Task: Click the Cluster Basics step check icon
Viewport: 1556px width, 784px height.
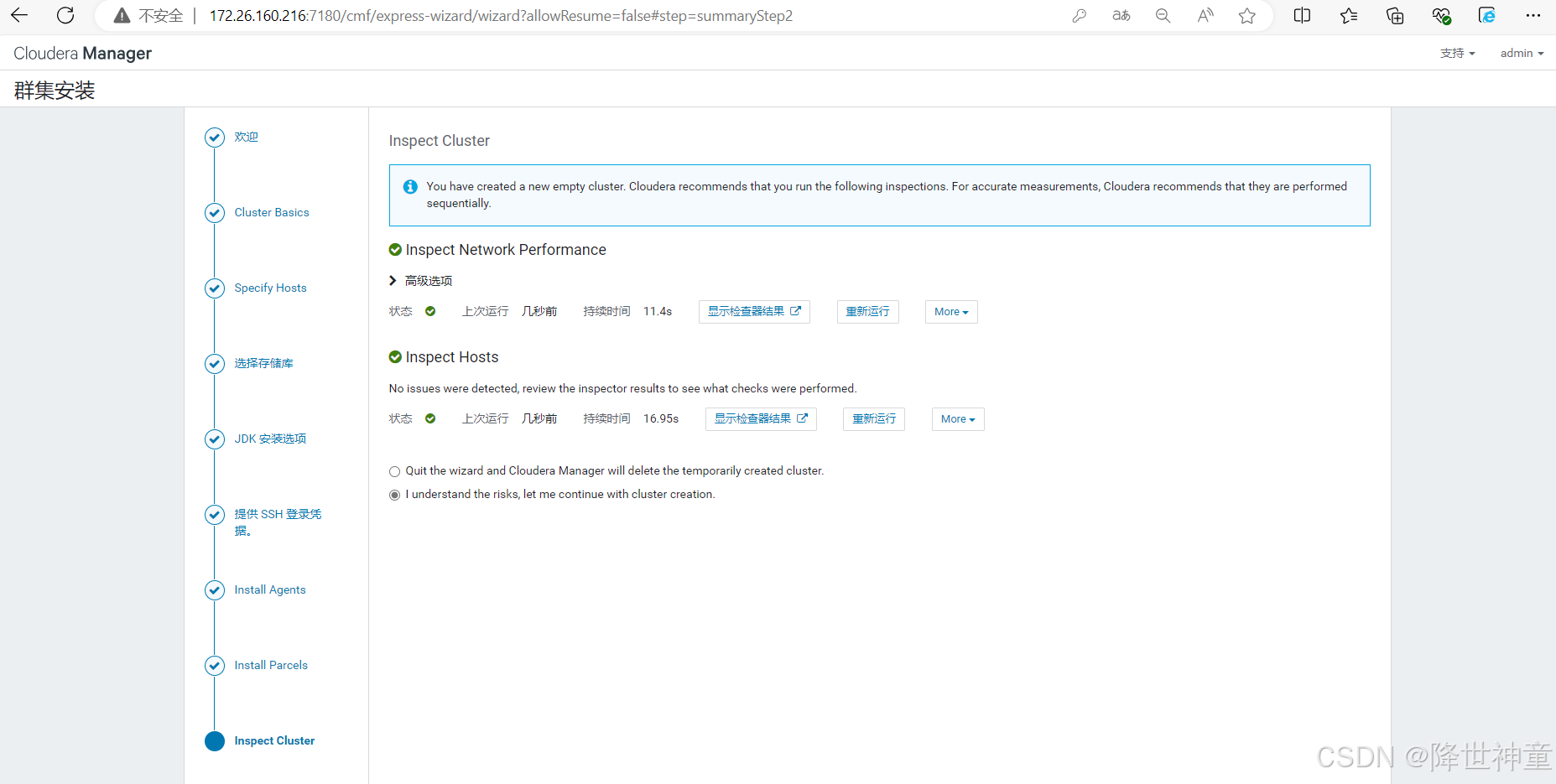Action: [215, 213]
